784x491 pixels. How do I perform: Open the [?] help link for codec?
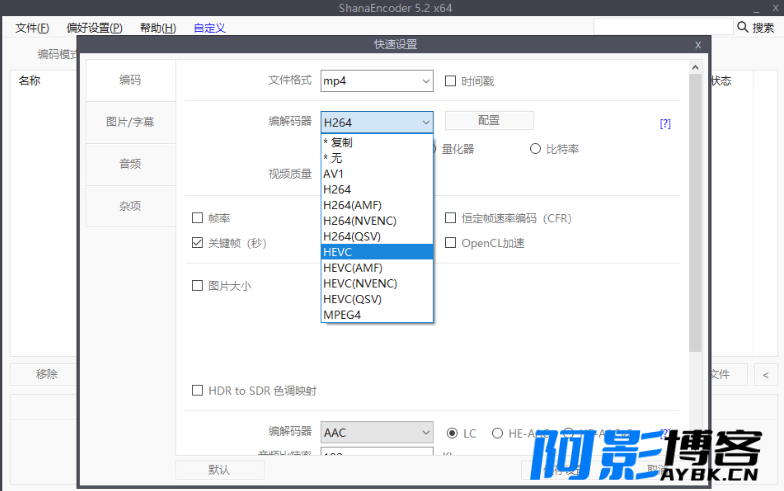(x=665, y=124)
